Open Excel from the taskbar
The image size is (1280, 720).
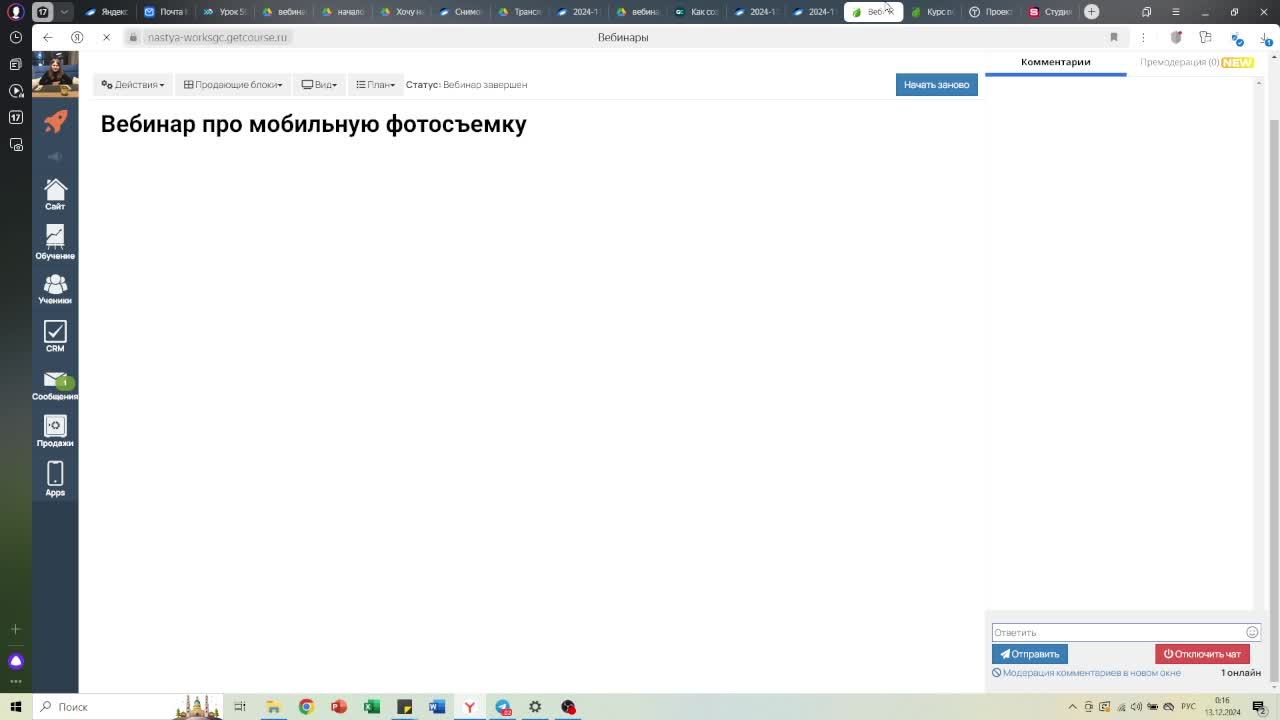point(372,707)
